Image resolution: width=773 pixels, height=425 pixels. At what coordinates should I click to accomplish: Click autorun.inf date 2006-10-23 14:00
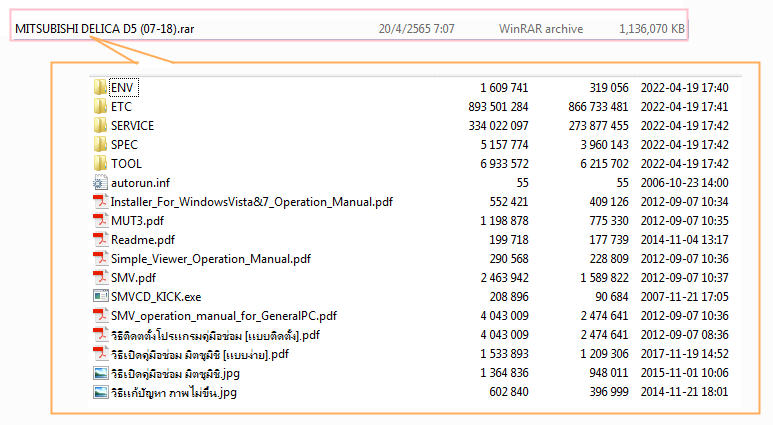tap(684, 183)
